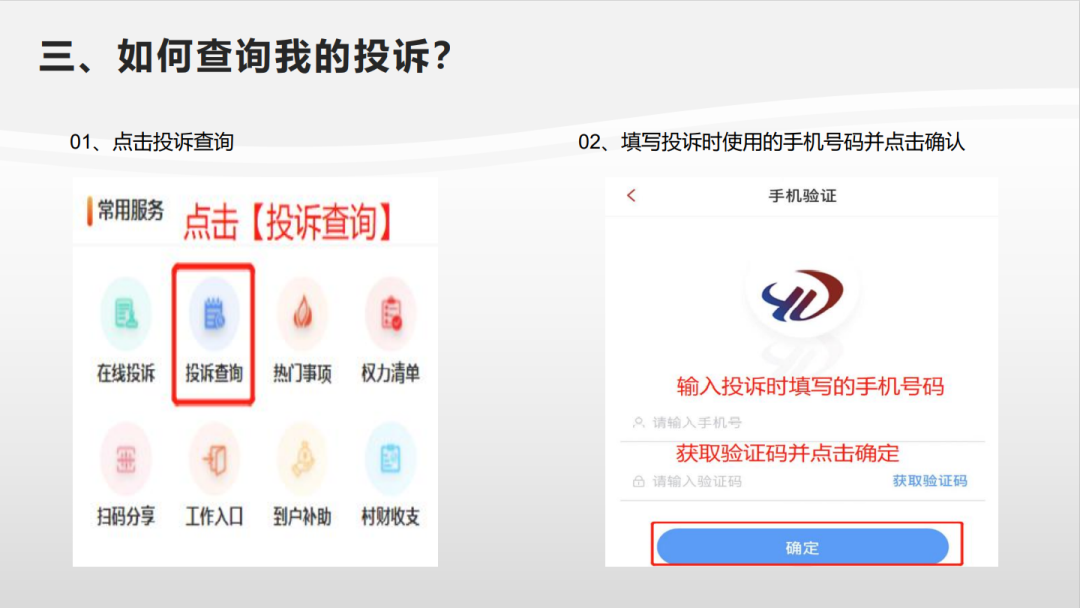Image resolution: width=1080 pixels, height=608 pixels.
Task: Open the 权力清单 clipboard icon
Action: click(x=391, y=314)
